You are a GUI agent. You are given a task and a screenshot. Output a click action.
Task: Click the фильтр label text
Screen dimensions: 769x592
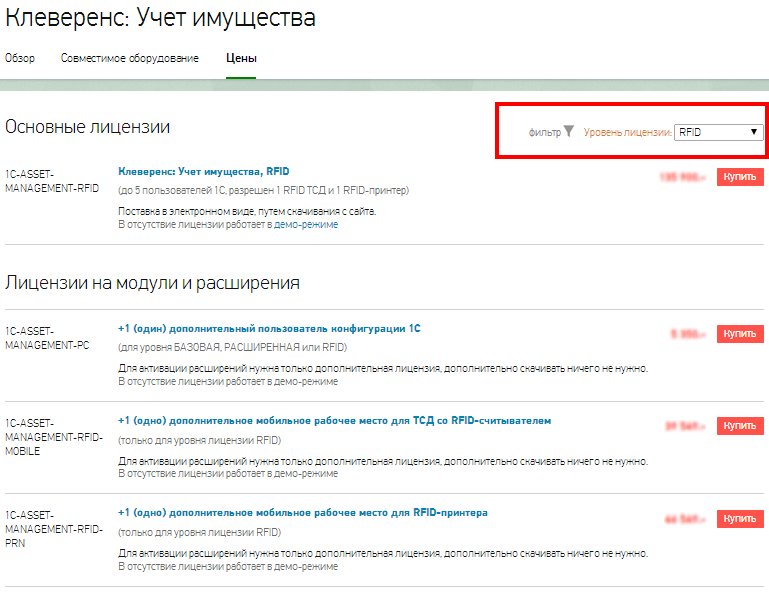coord(544,132)
